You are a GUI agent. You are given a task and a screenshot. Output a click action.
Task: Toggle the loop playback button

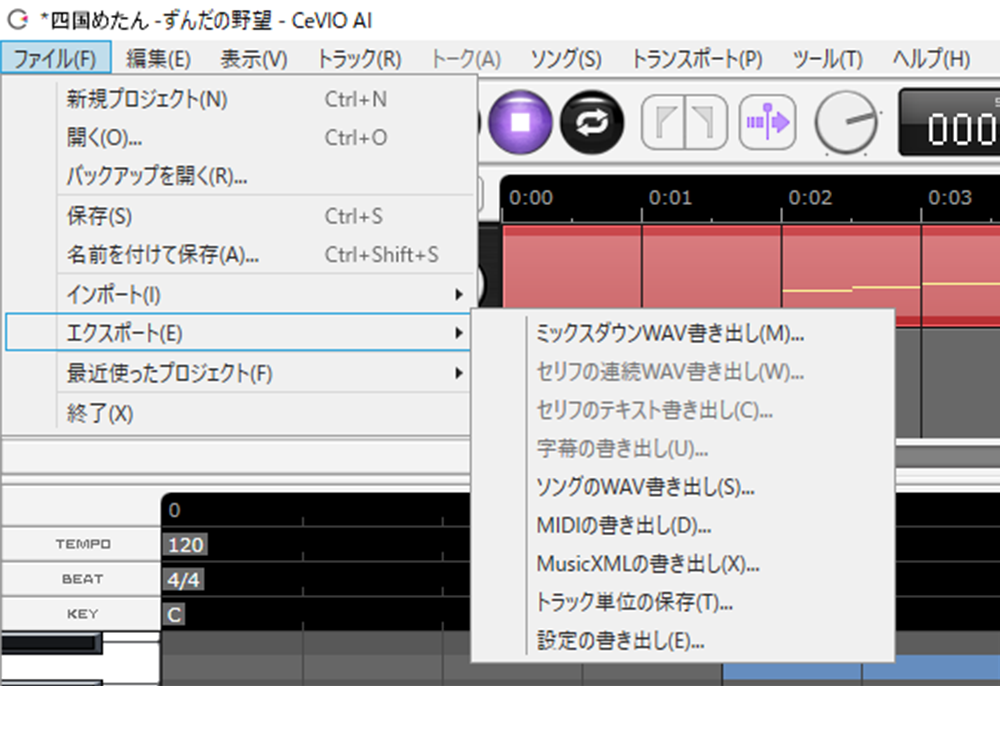click(x=591, y=122)
